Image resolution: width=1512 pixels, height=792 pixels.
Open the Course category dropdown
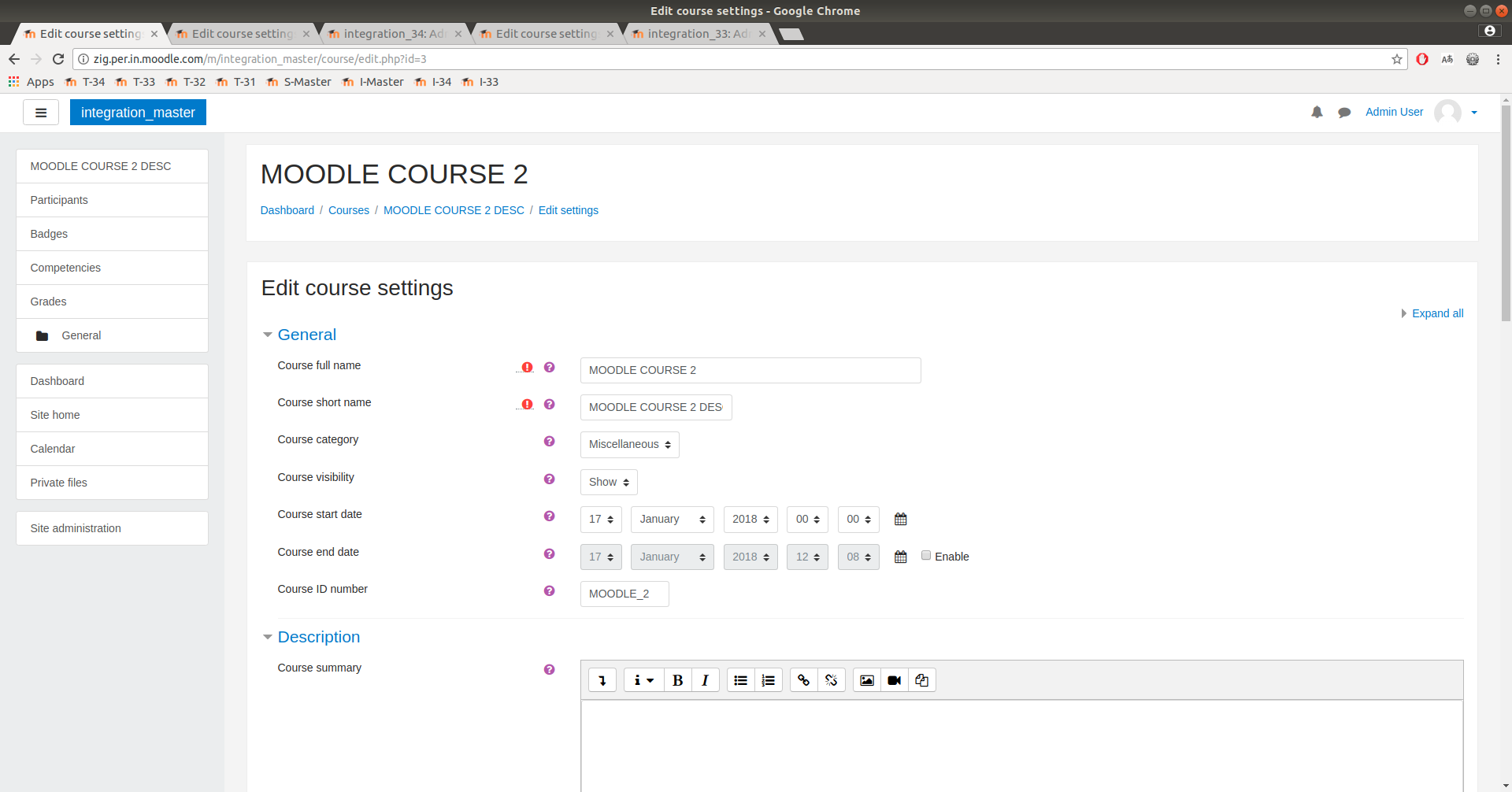[x=629, y=445]
